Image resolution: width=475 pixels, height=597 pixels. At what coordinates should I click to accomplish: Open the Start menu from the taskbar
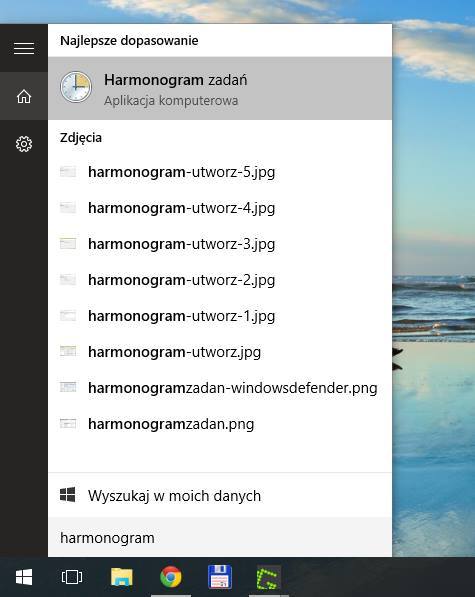[24, 577]
